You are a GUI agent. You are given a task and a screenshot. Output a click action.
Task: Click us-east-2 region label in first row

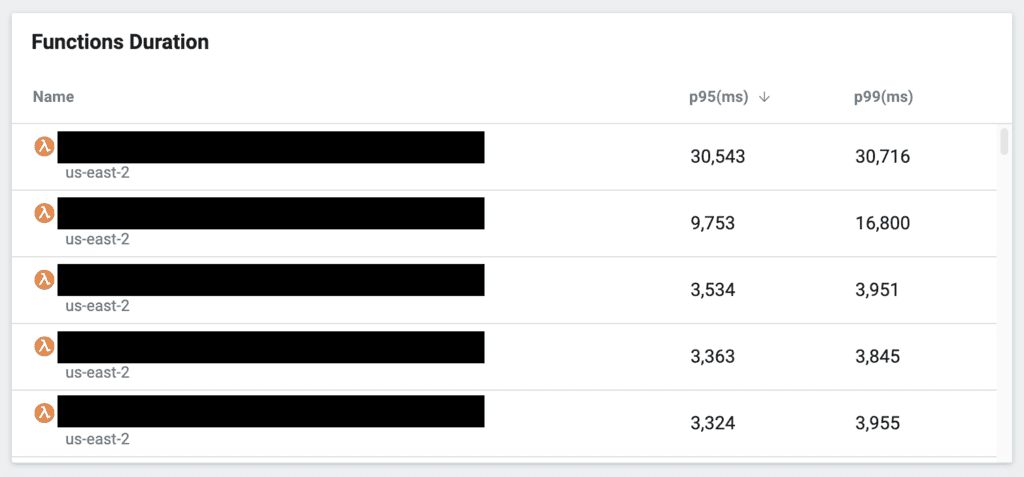[x=97, y=172]
